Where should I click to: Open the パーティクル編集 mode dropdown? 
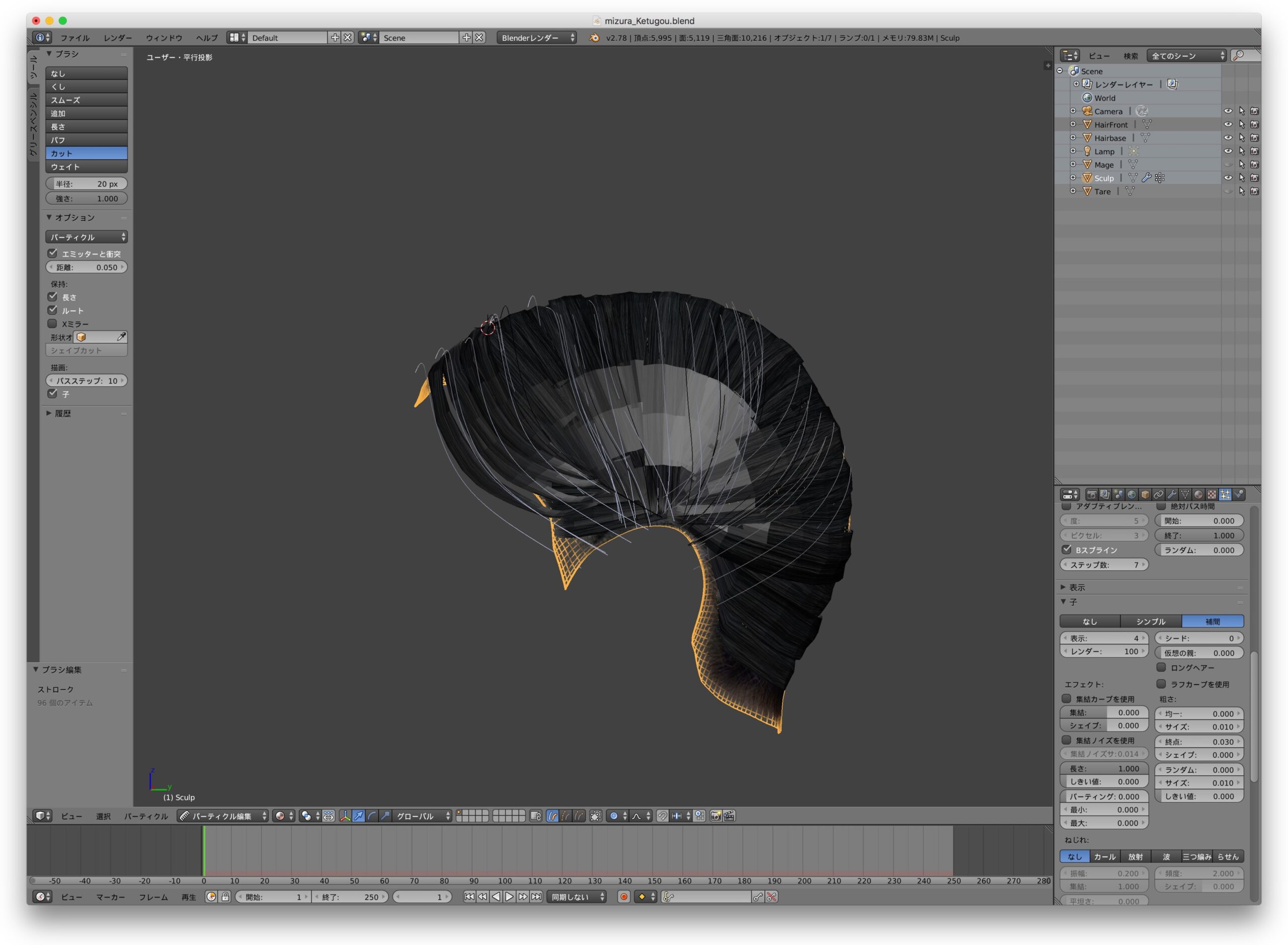click(x=223, y=816)
